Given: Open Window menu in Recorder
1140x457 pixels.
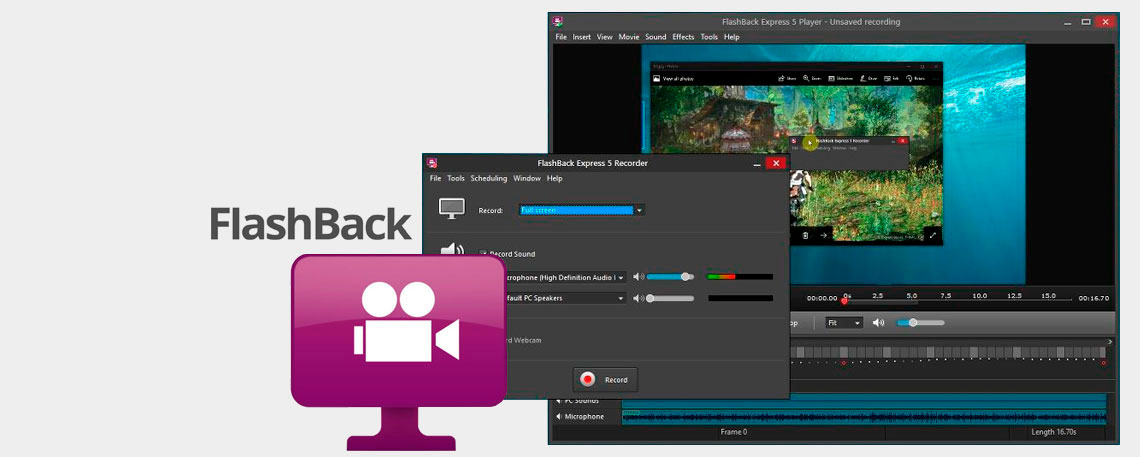Looking at the screenshot, I should pos(527,179).
